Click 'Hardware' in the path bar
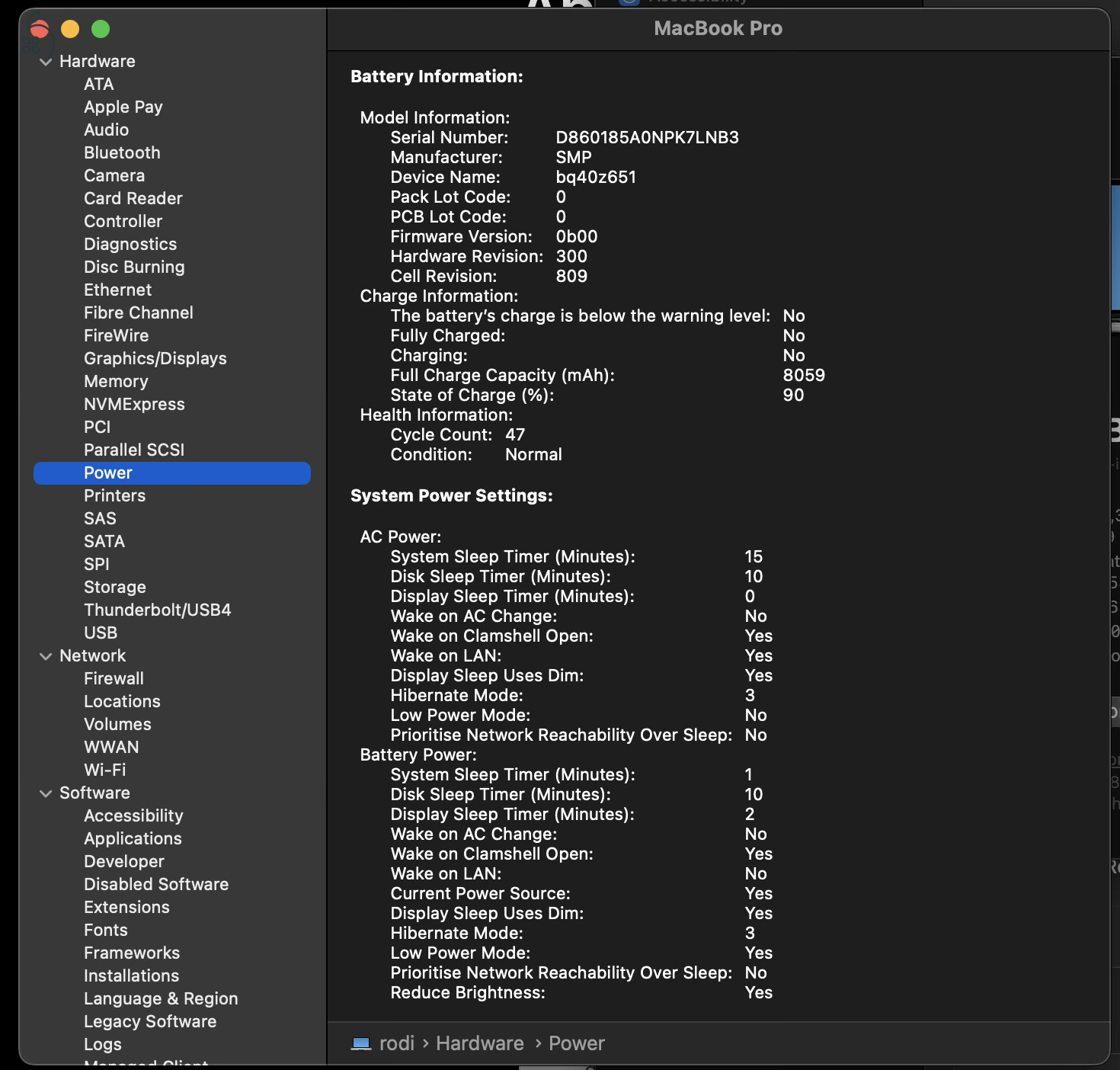The image size is (1120, 1070). 480,1043
